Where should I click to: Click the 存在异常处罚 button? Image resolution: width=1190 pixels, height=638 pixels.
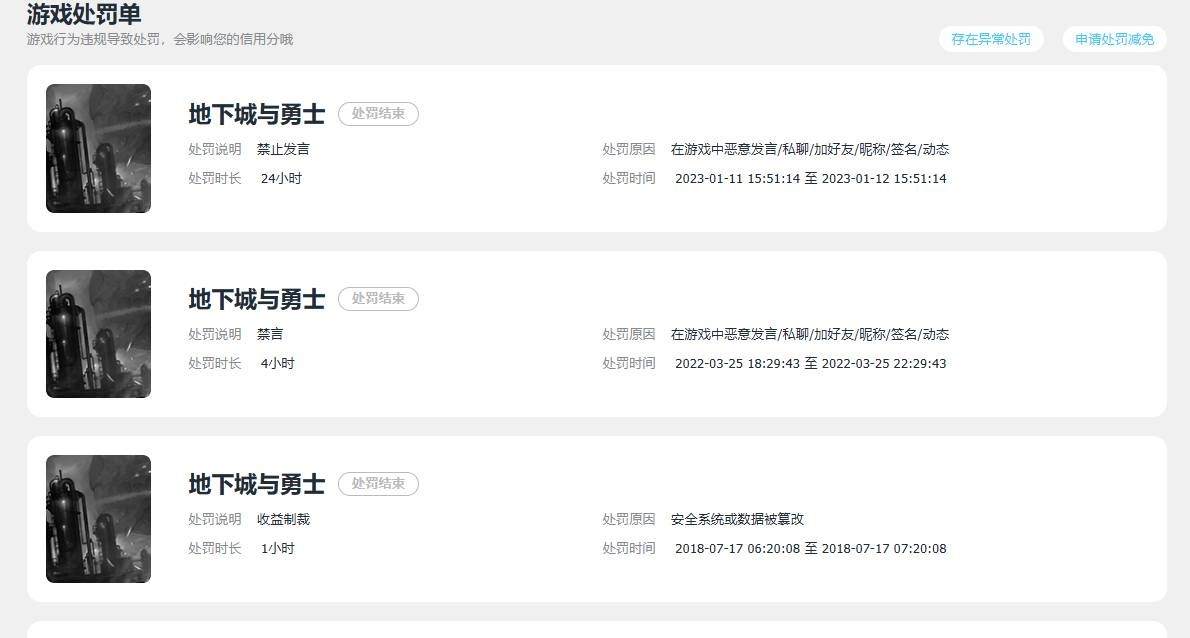[991, 39]
